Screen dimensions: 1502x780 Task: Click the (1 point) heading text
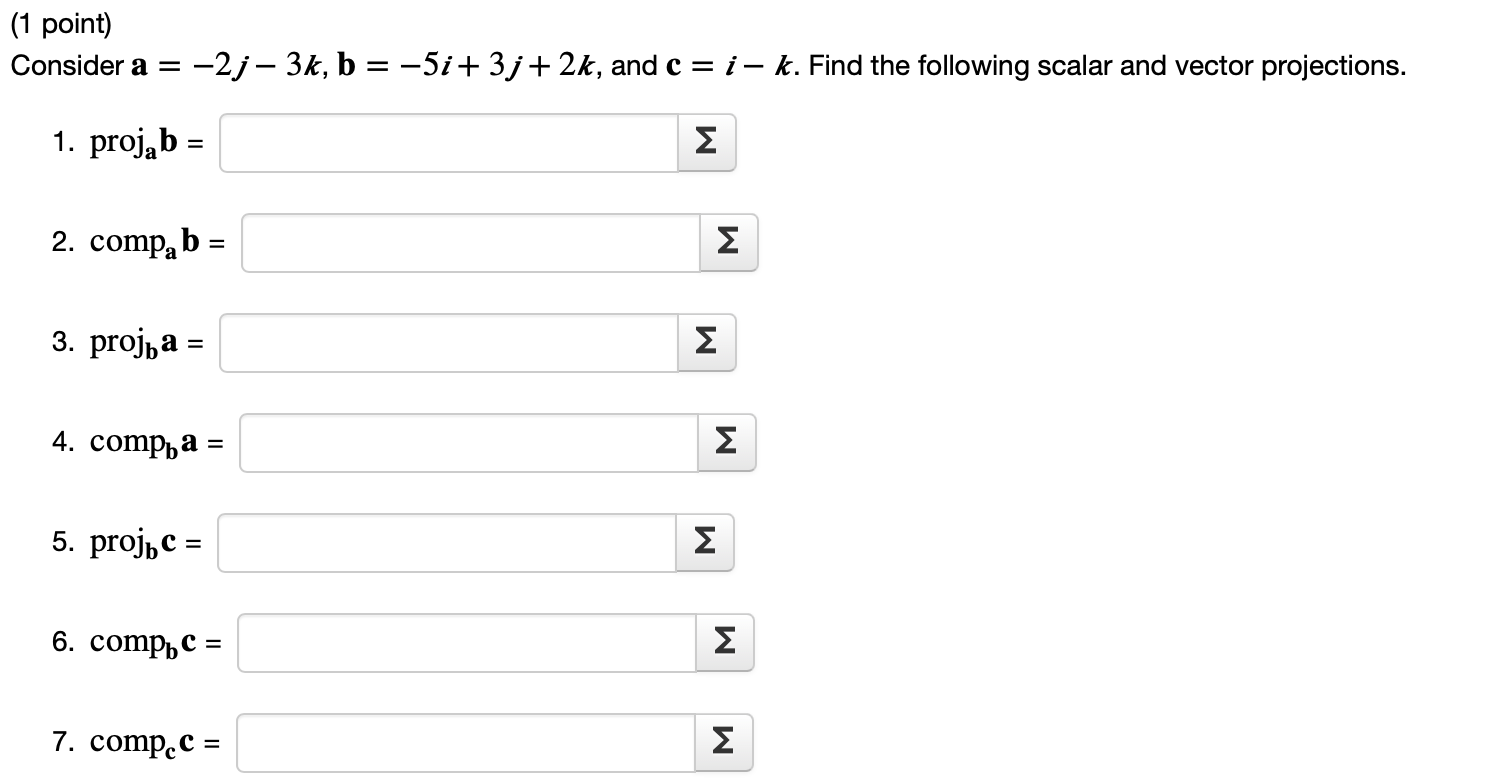click(60, 21)
